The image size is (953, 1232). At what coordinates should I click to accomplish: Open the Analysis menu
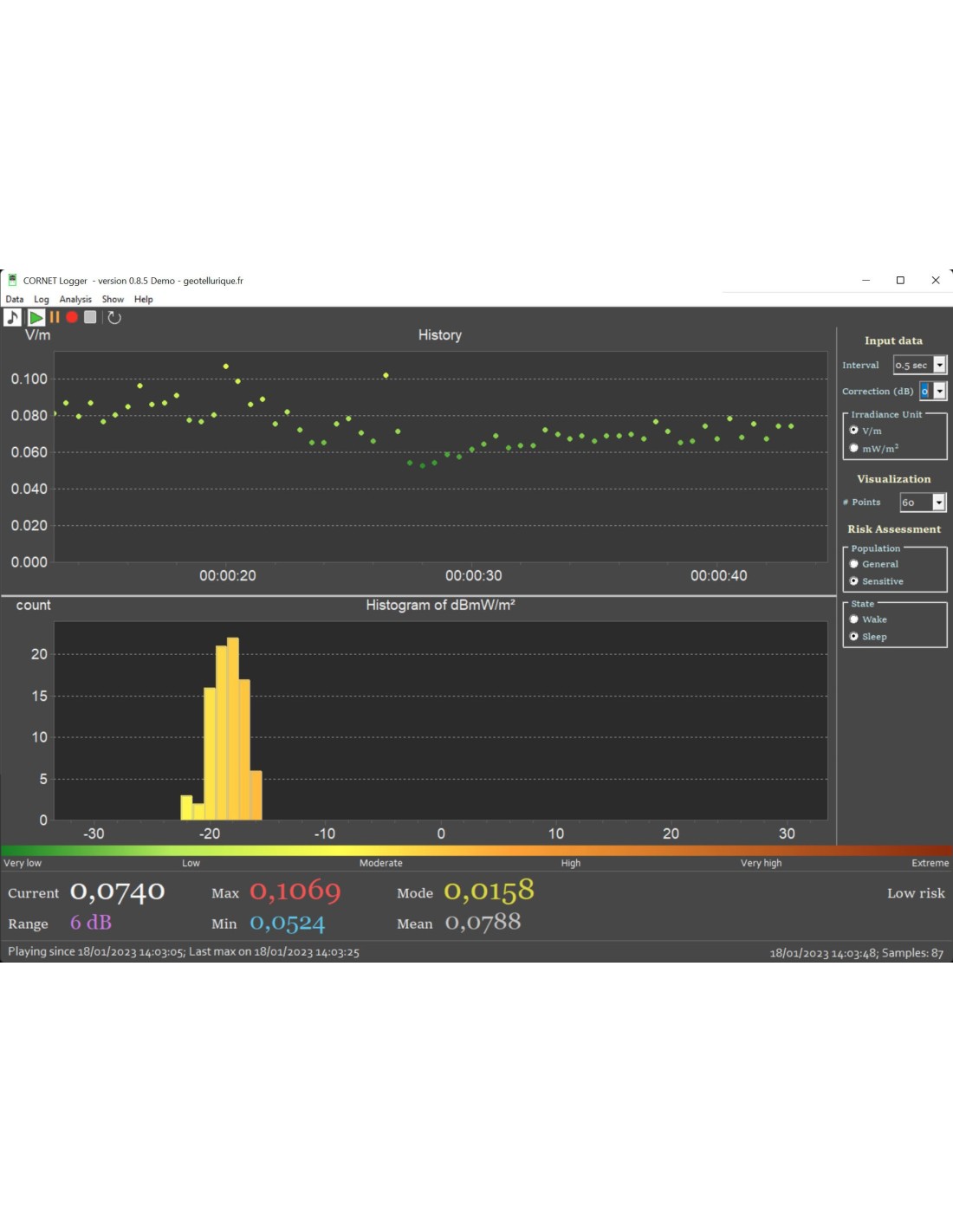(75, 300)
